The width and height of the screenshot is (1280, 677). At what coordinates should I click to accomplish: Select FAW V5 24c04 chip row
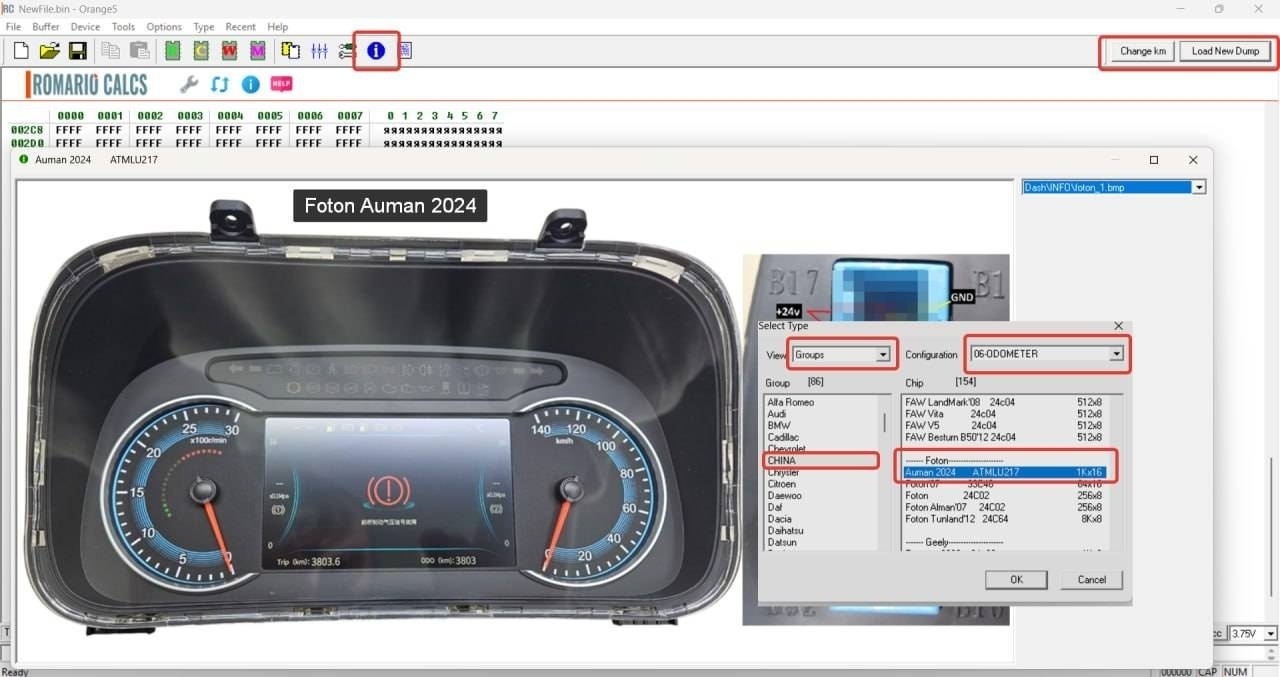(x=1004, y=425)
